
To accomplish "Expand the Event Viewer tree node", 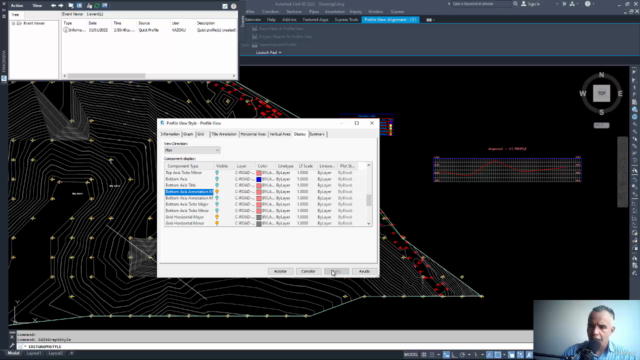I will [x=13, y=23].
